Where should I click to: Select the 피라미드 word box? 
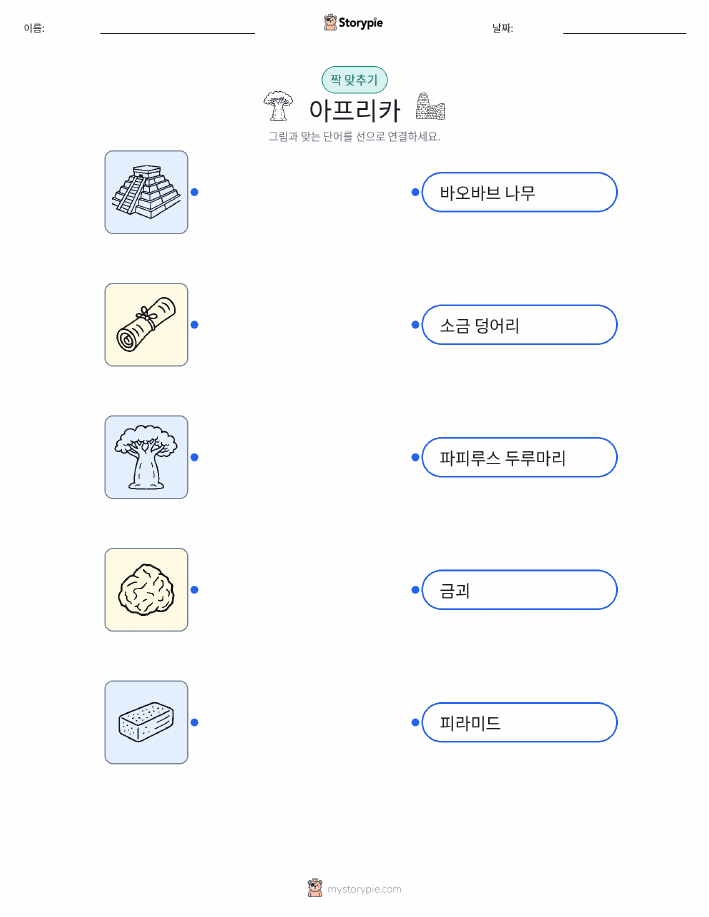(x=519, y=722)
